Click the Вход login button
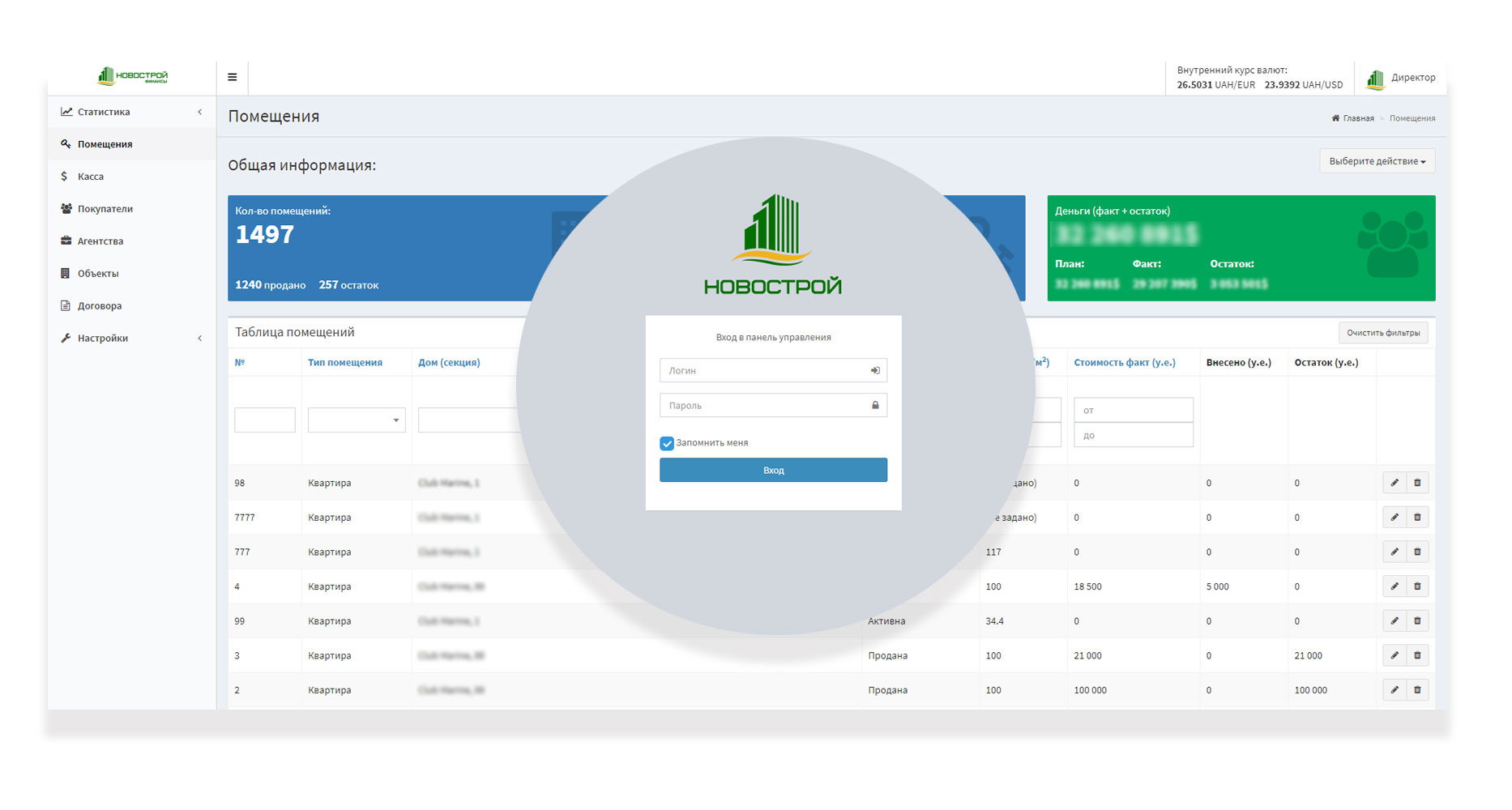 click(x=773, y=470)
